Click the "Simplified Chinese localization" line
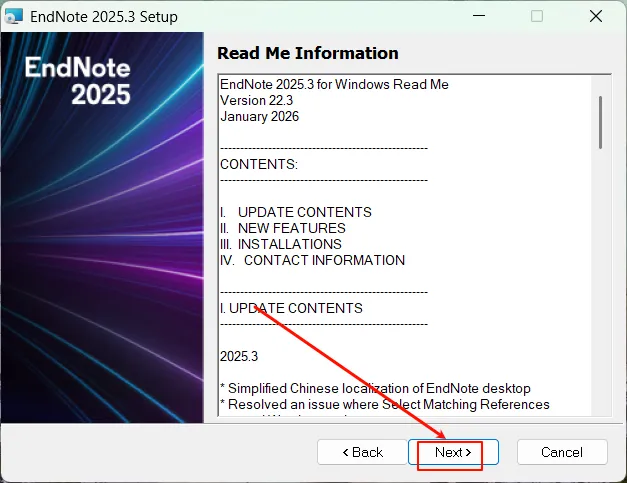This screenshot has width=627, height=483. click(375, 388)
